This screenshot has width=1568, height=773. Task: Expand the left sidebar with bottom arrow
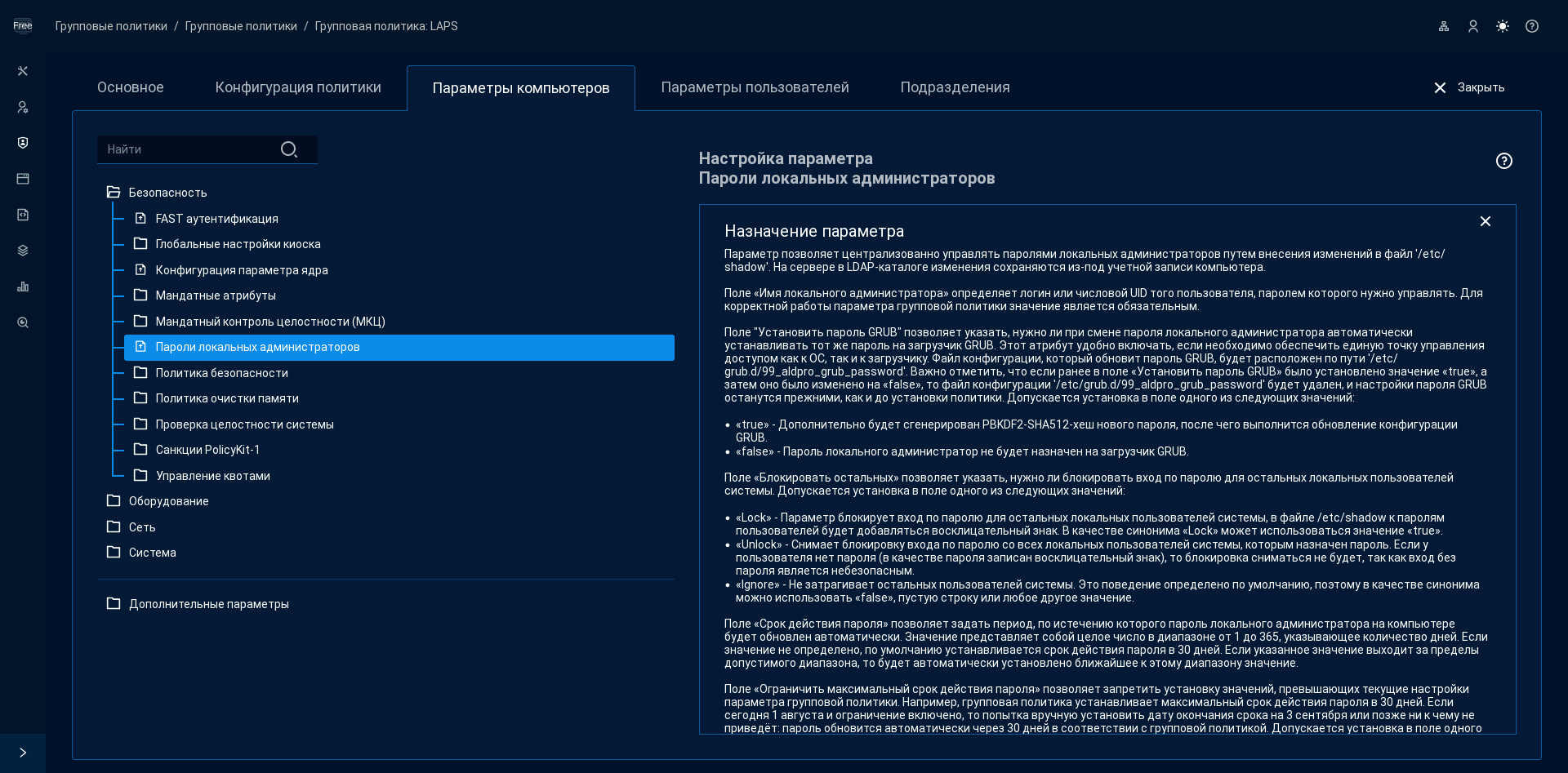point(23,753)
